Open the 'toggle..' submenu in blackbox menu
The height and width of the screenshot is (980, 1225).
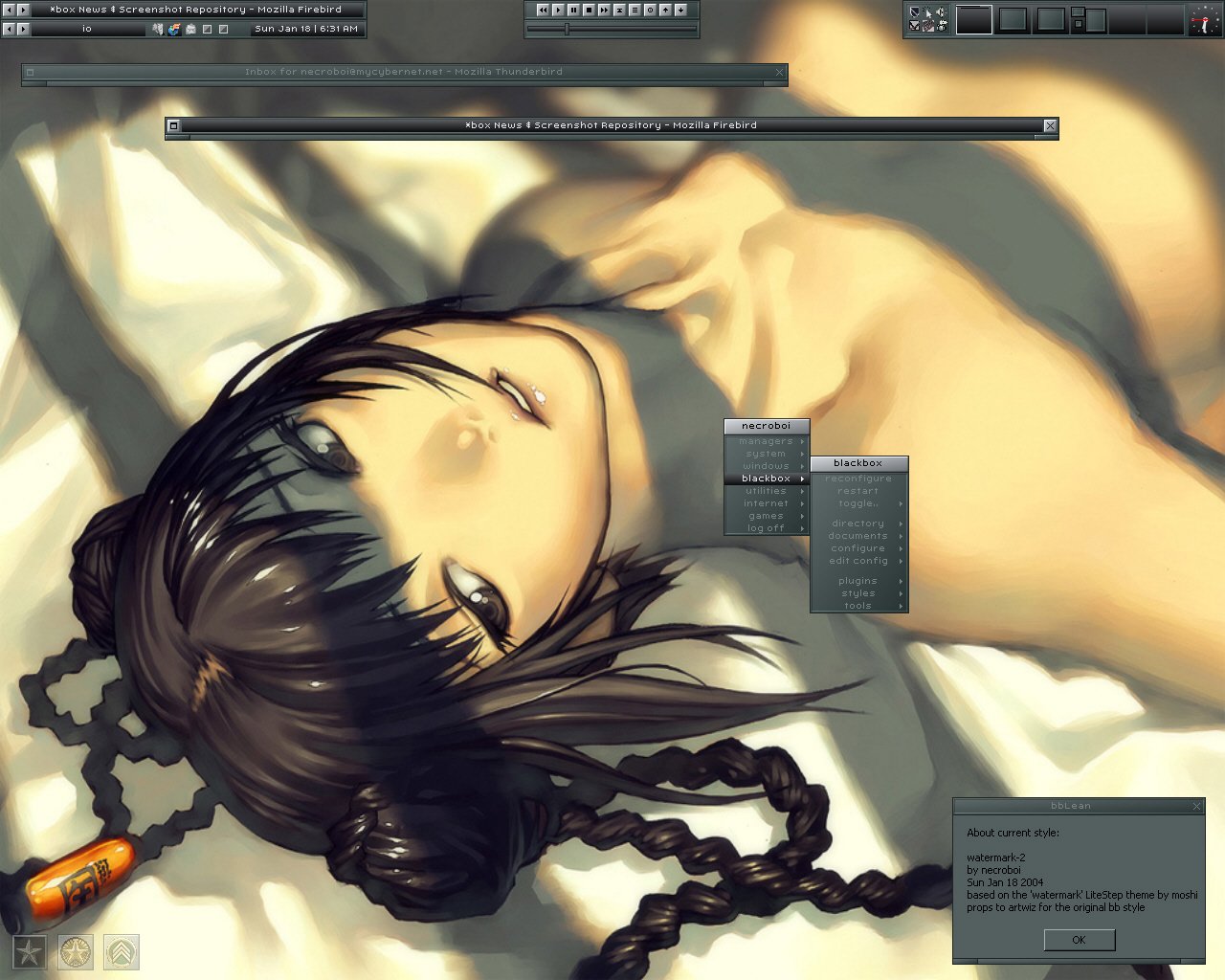coord(858,503)
